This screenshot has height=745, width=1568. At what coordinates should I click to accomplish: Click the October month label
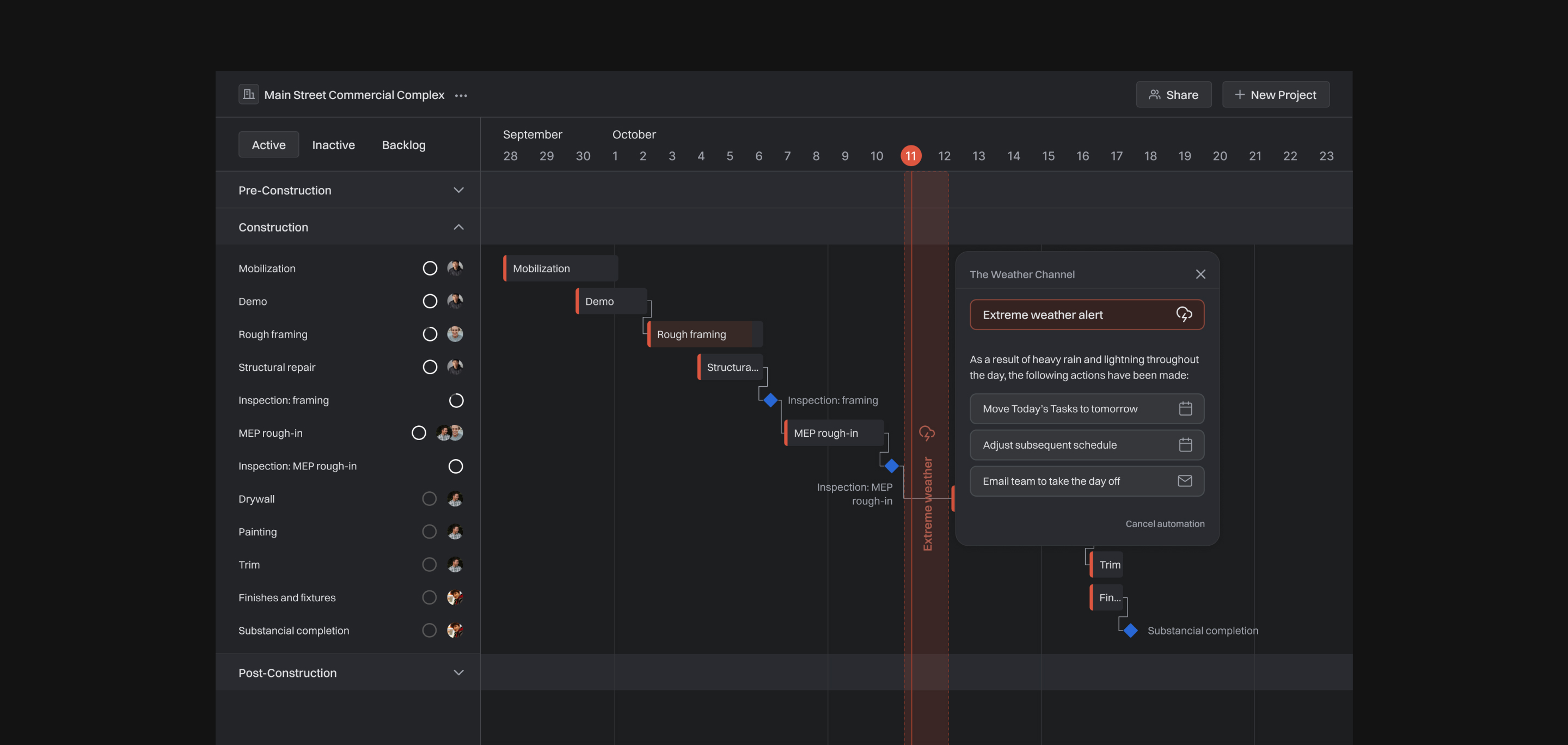click(634, 134)
